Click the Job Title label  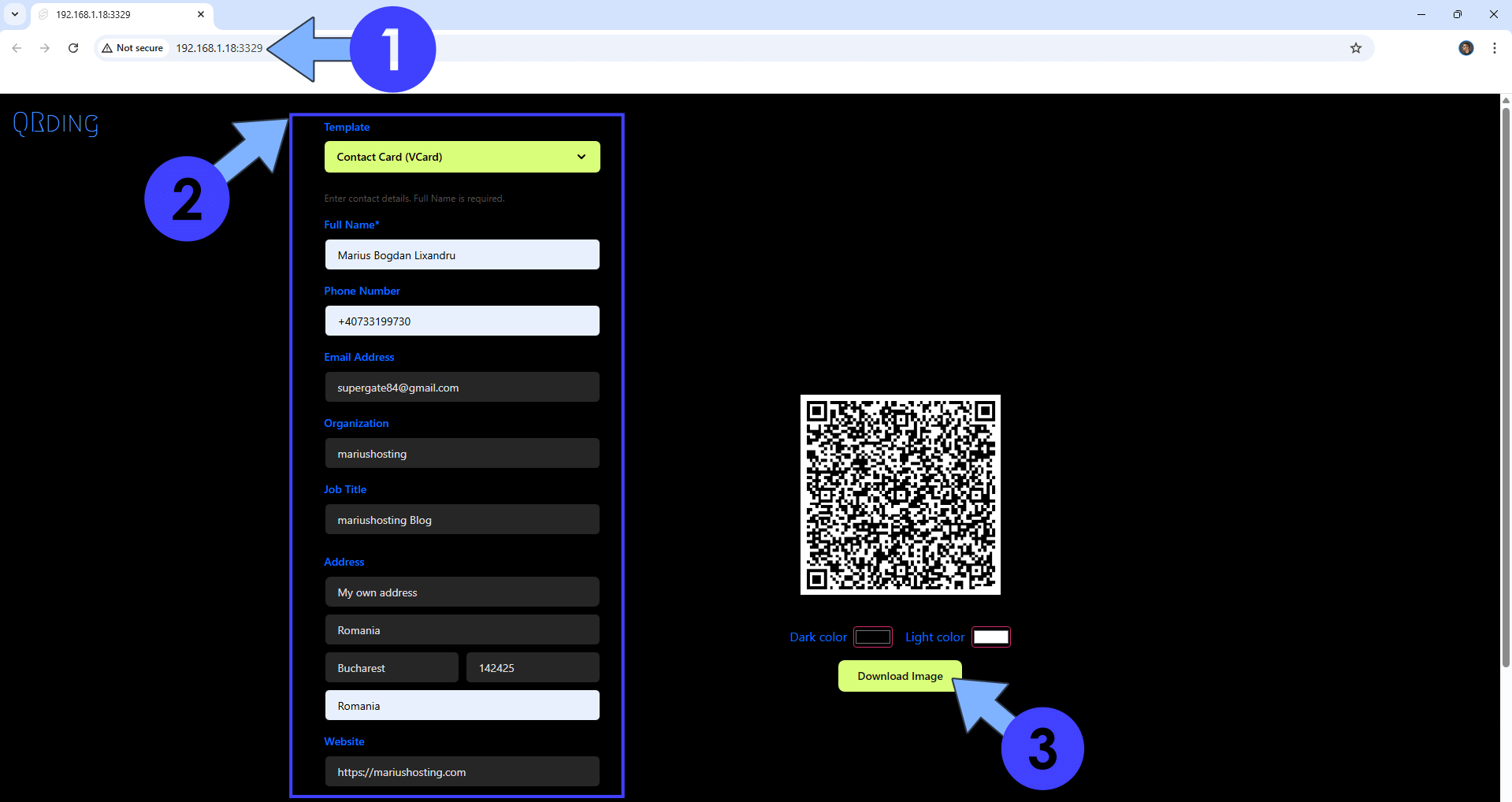pyautogui.click(x=345, y=489)
